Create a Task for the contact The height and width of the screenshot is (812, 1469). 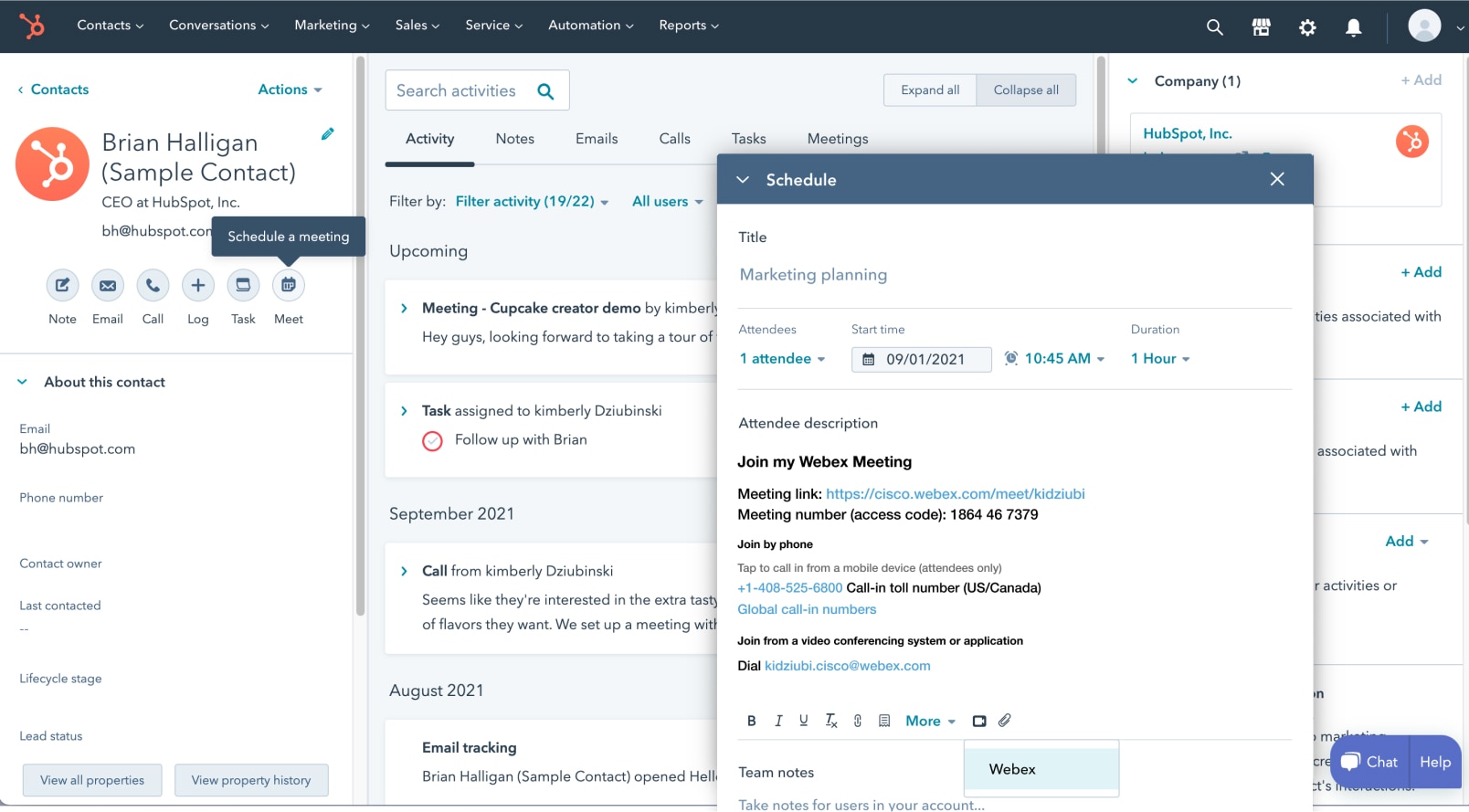pos(243,285)
